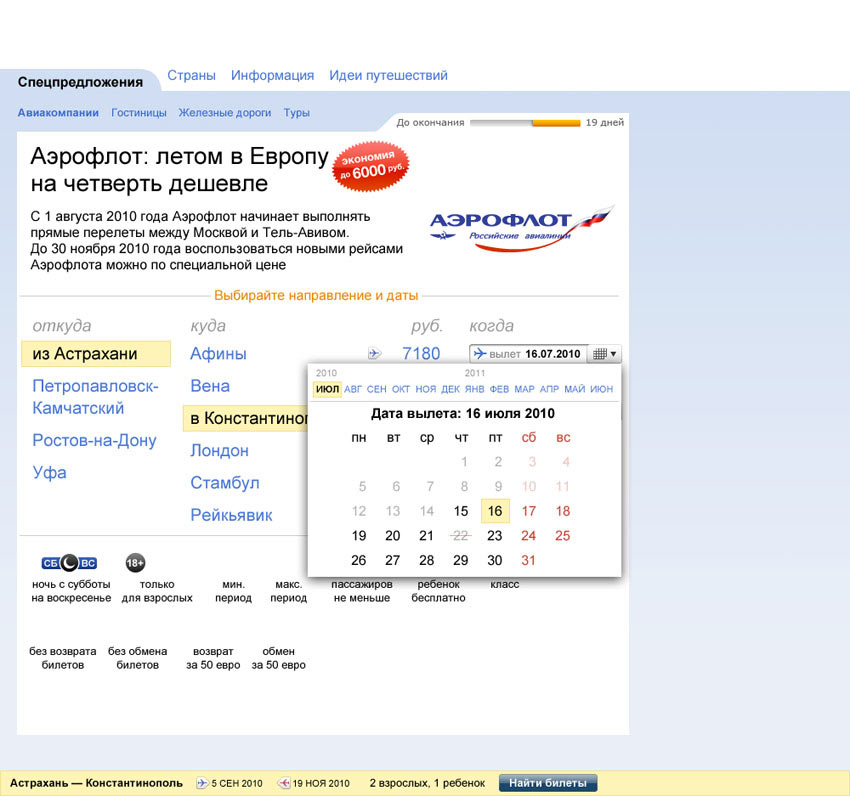Pick day 23 in the calendar
The height and width of the screenshot is (796, 850).
(495, 536)
